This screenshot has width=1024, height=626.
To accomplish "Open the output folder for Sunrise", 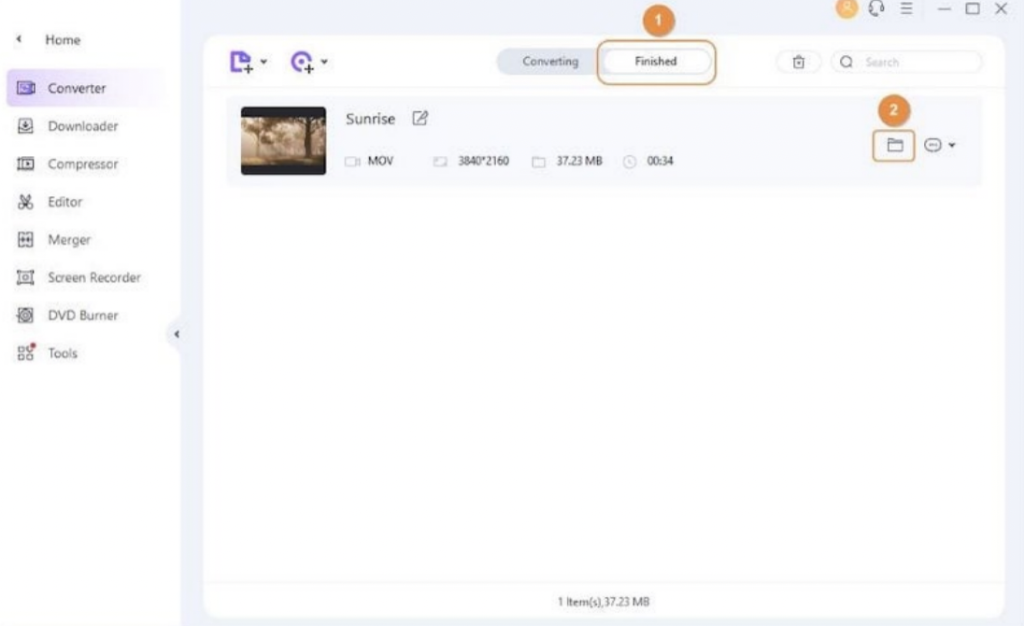I will pos(894,145).
